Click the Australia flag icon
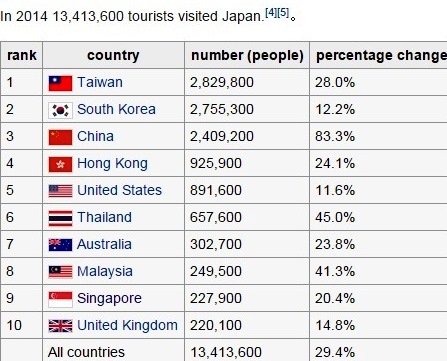Screen dimensions: 447x361 coord(60,245)
